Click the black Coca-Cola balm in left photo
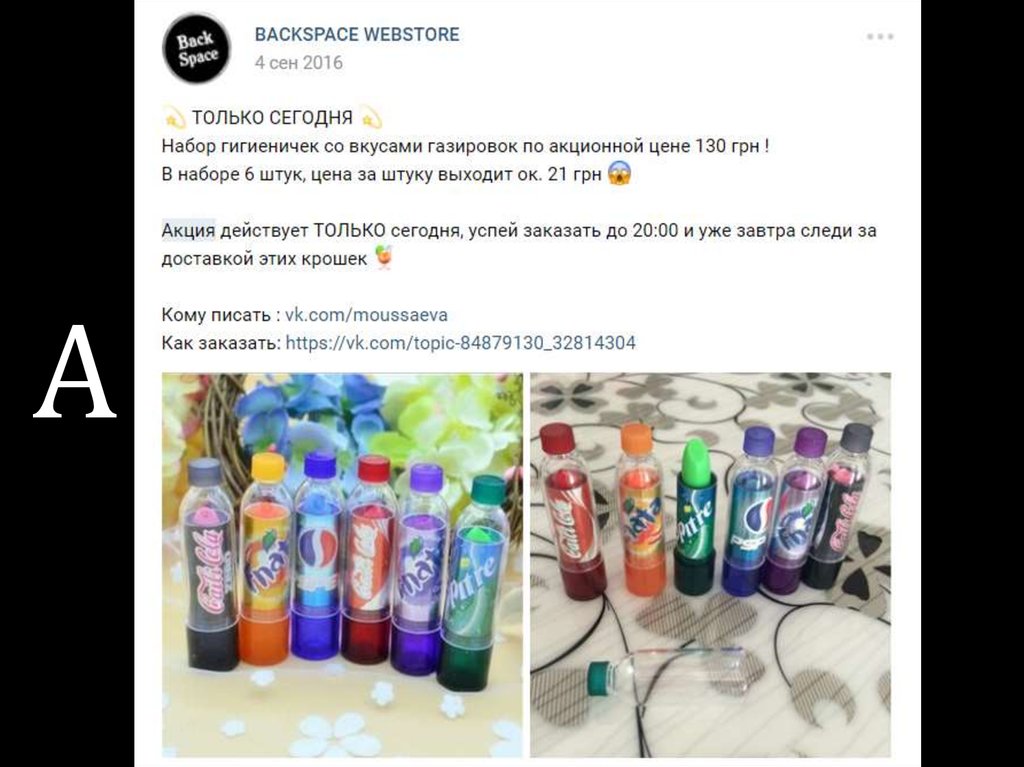Screen dimensions: 1024x767 point(212,563)
